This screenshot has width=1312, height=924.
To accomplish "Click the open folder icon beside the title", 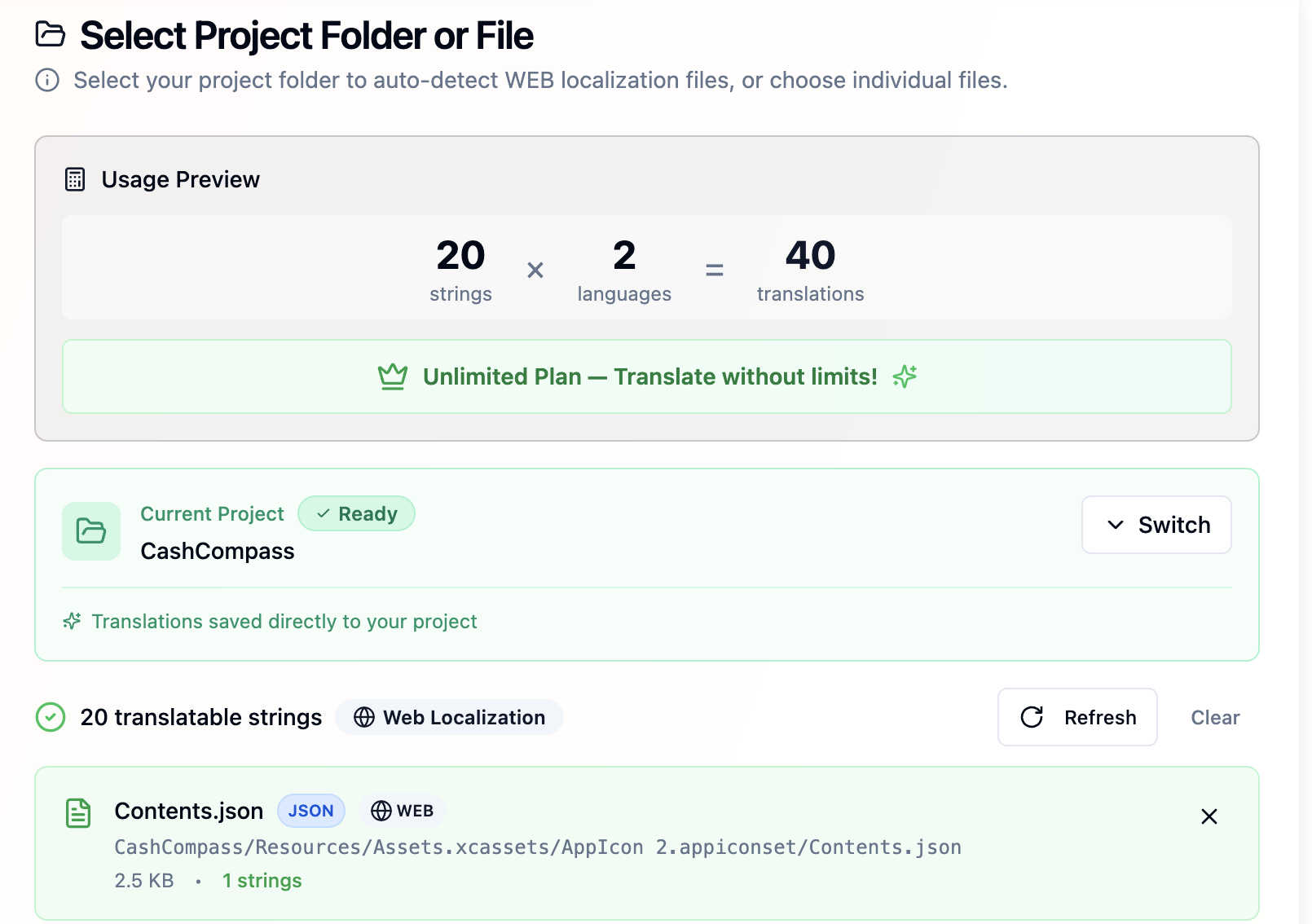I will (x=51, y=34).
